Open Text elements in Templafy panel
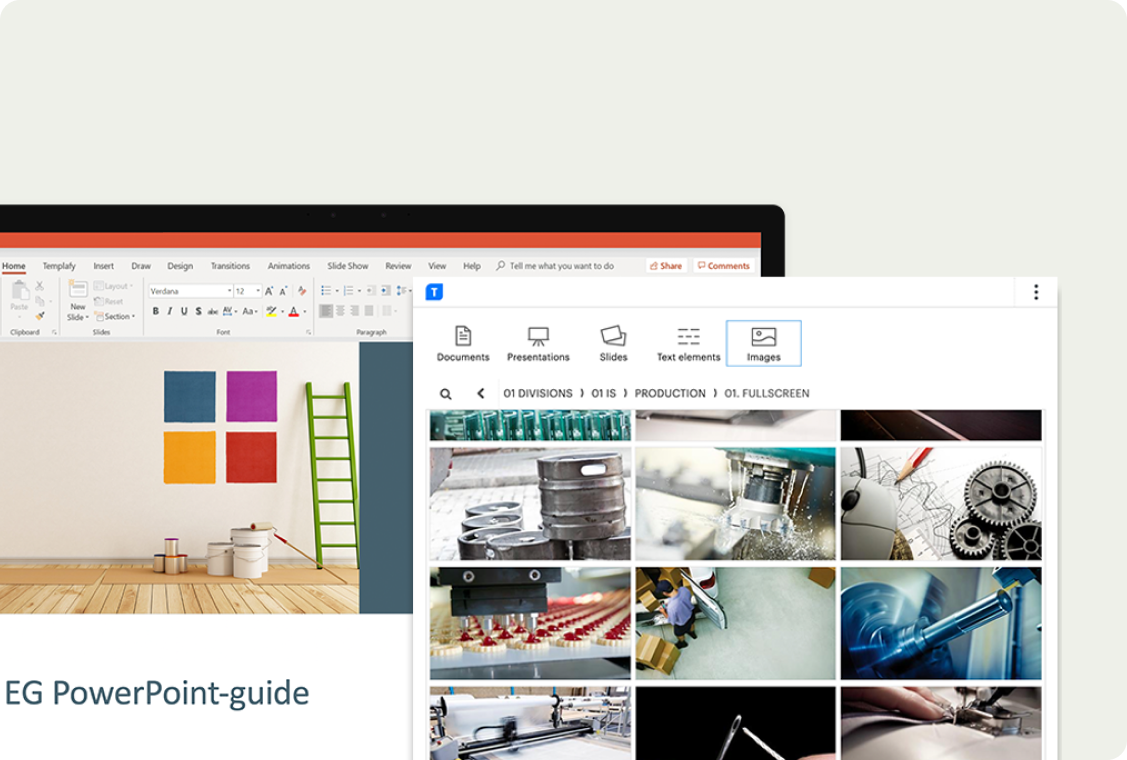The width and height of the screenshot is (1127, 760). pyautogui.click(x=688, y=344)
